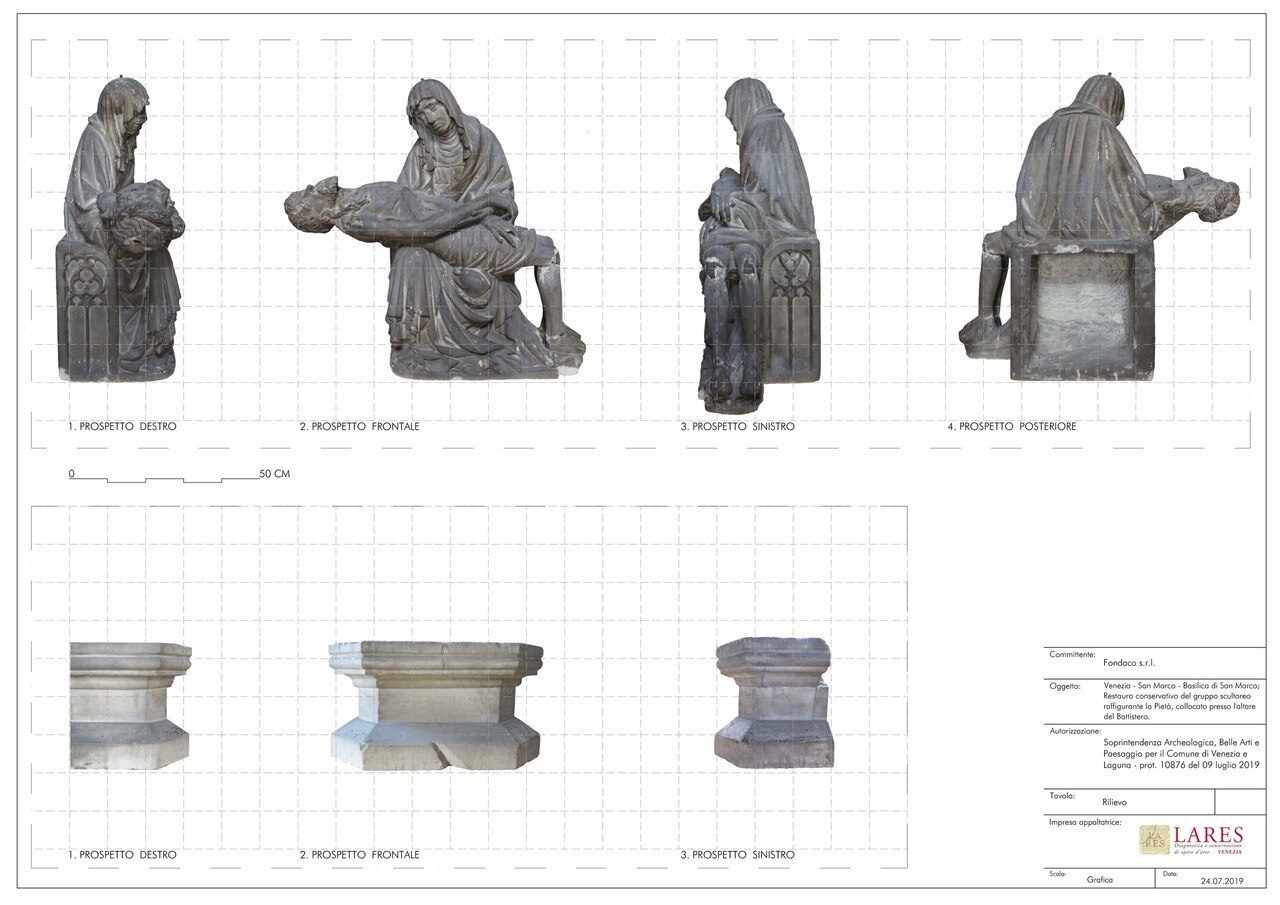Click the "4. PROSPETTO POSTERIORE" caption
Screen dimensions: 1280x905
tap(1012, 427)
